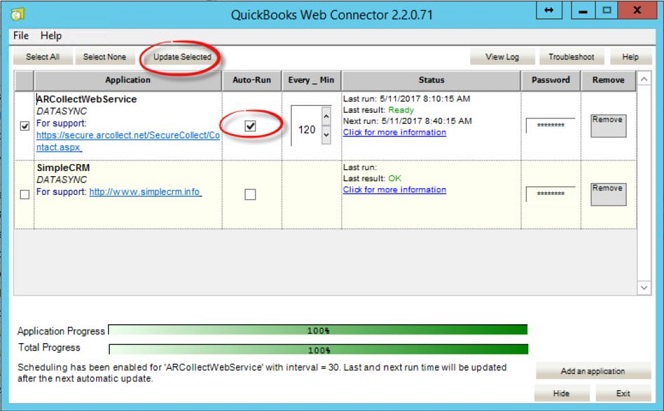Click the Password column header
This screenshot has width=664, height=411.
click(551, 80)
